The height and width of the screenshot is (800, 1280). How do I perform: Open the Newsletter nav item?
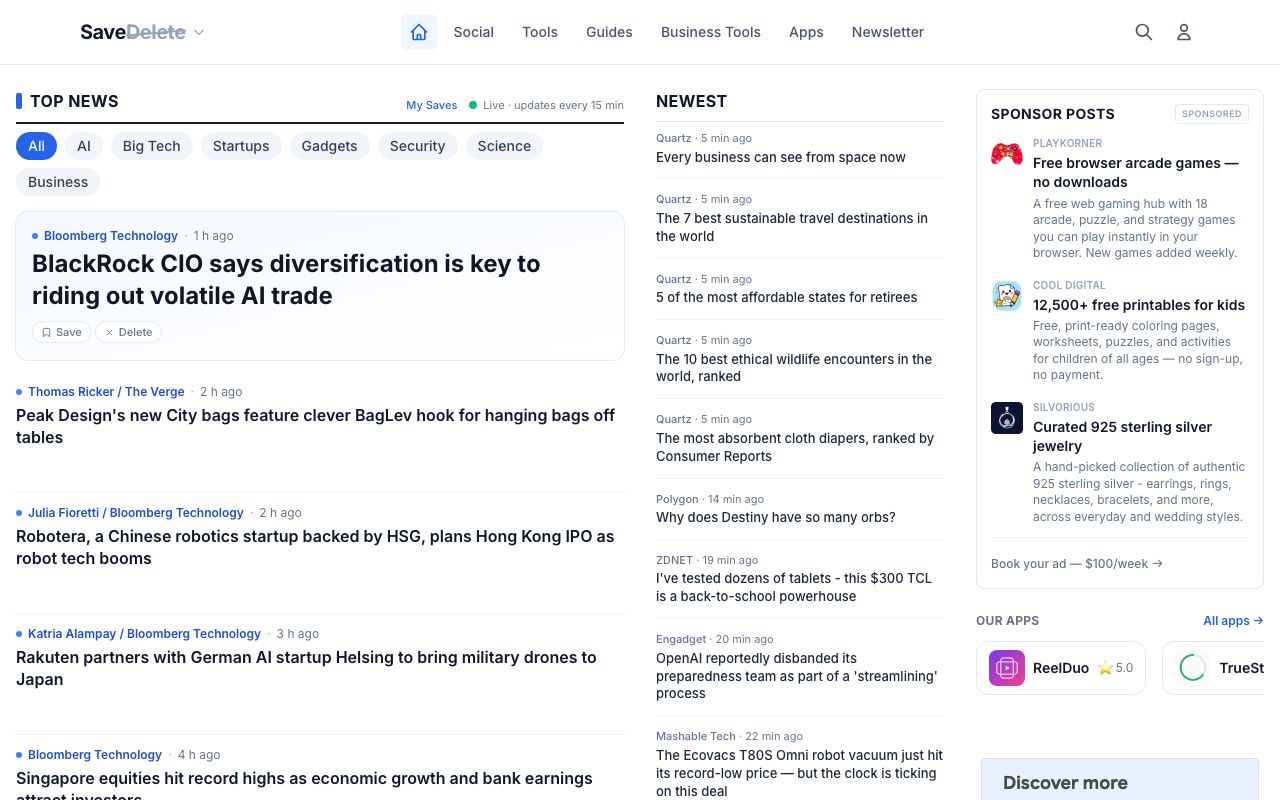click(x=888, y=32)
